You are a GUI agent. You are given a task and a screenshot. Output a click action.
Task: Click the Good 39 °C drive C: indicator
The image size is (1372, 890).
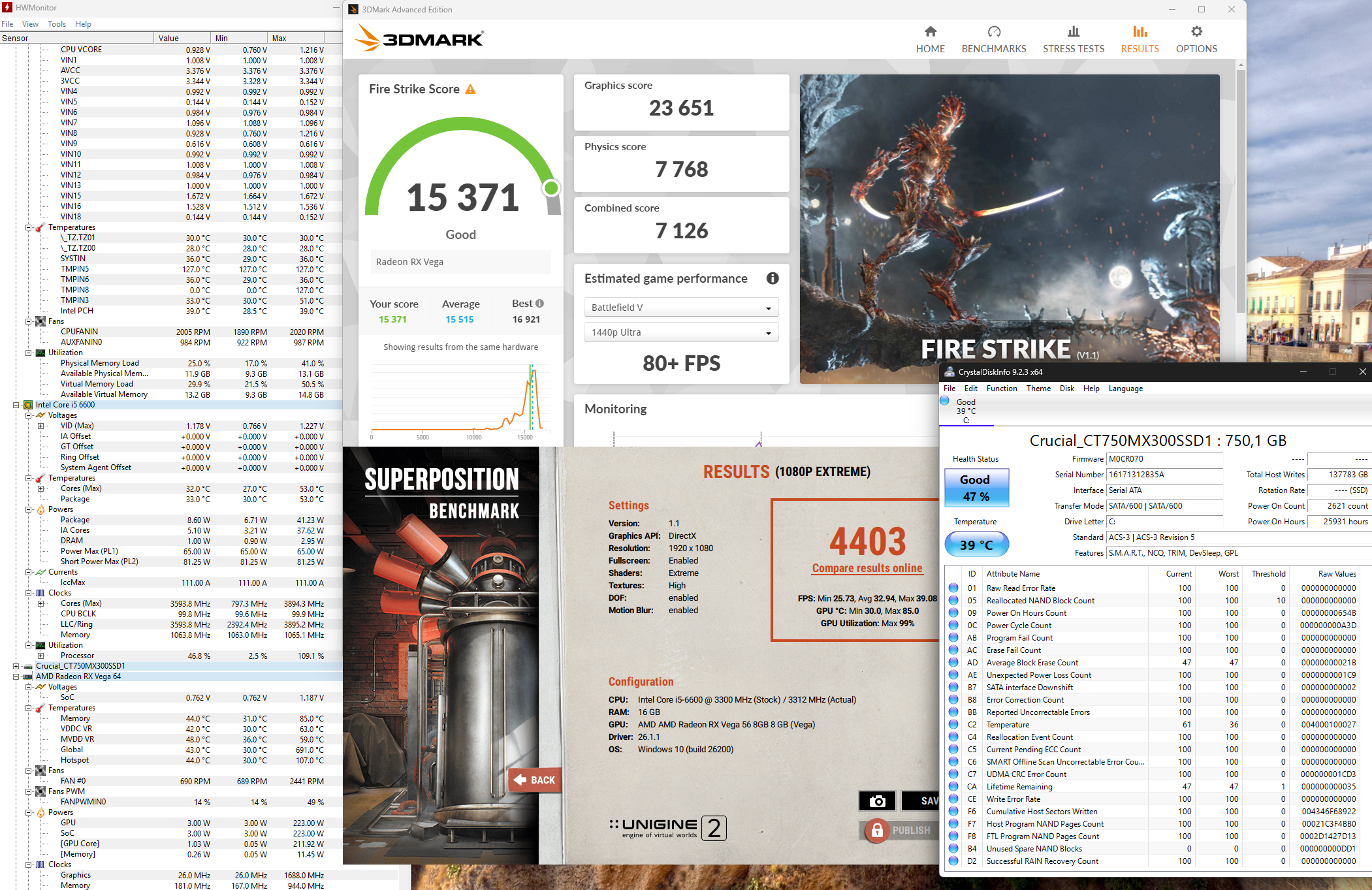(965, 411)
